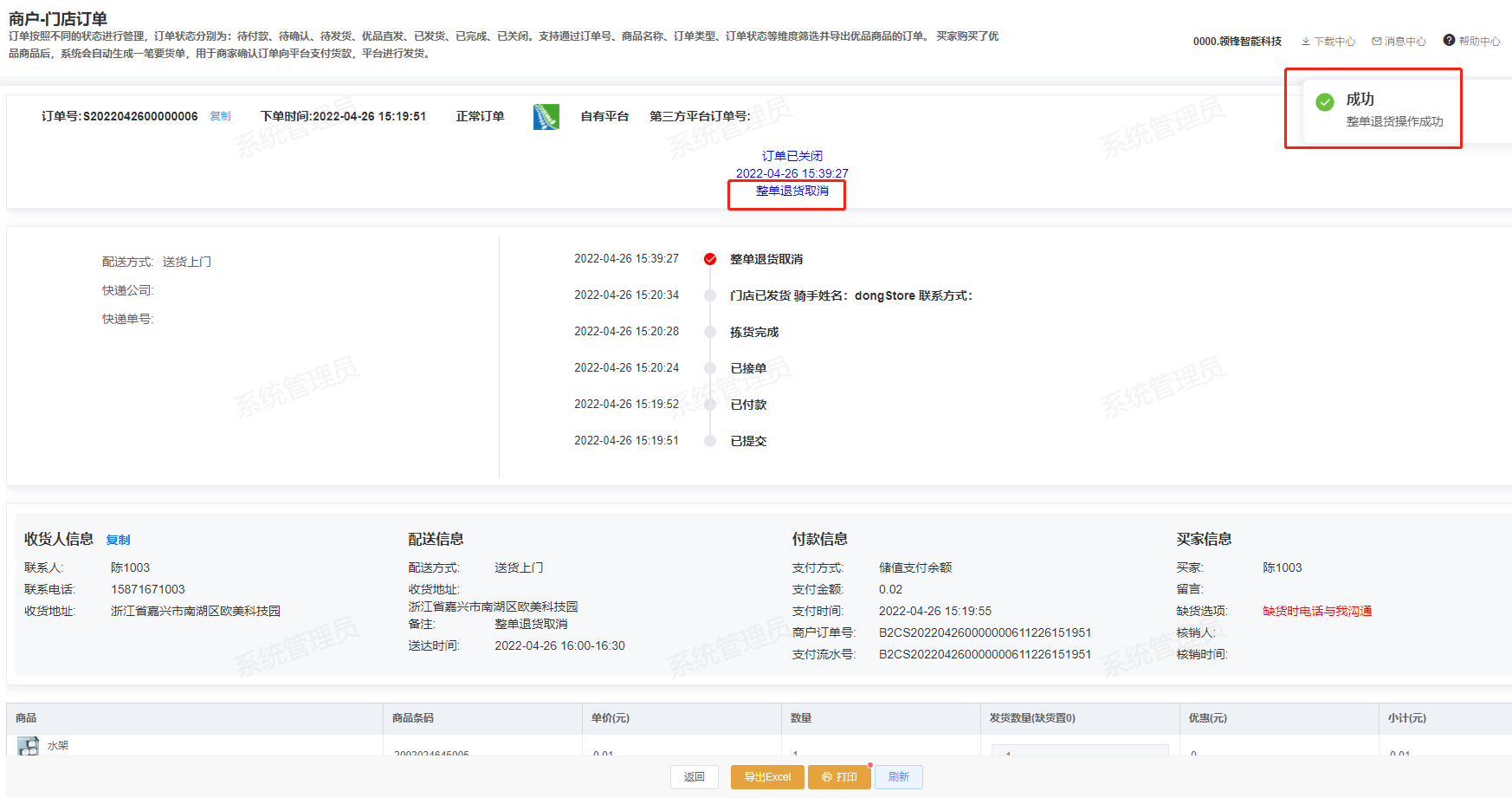The image size is (1512, 804).
Task: Click the 正常订单 order type label
Action: point(481,116)
